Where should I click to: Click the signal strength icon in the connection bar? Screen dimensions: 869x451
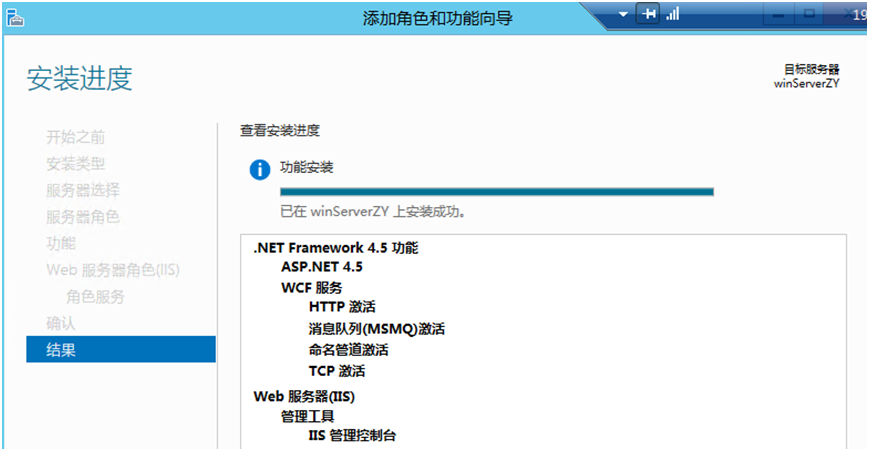[x=673, y=14]
